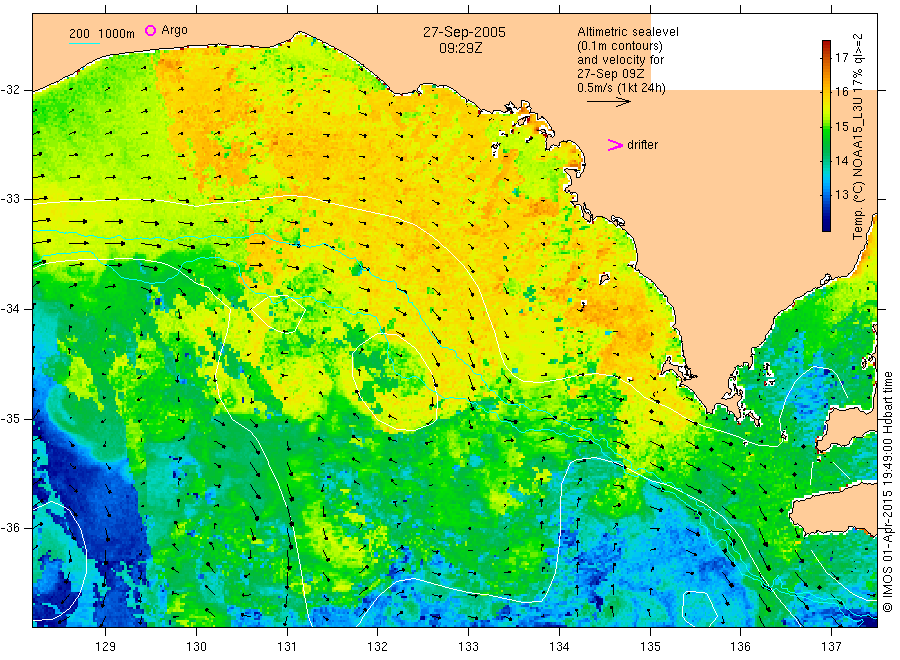Click the '136' longitude axis label
900x660 pixels.
tap(740, 647)
